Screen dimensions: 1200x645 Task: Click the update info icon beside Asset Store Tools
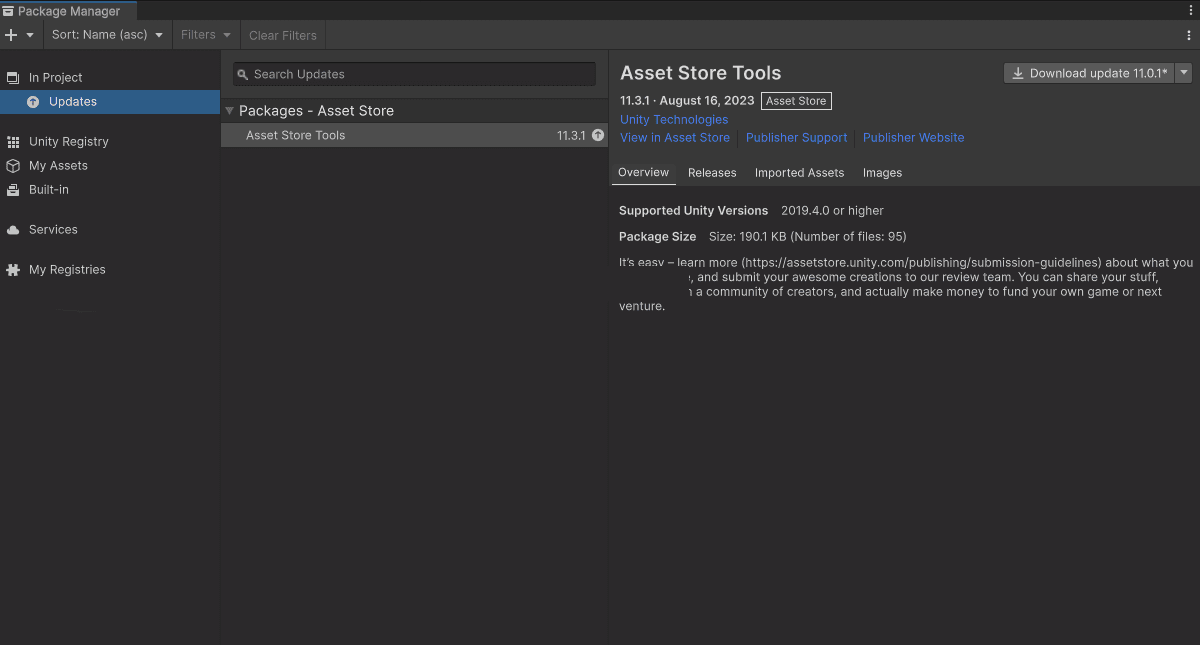click(597, 134)
